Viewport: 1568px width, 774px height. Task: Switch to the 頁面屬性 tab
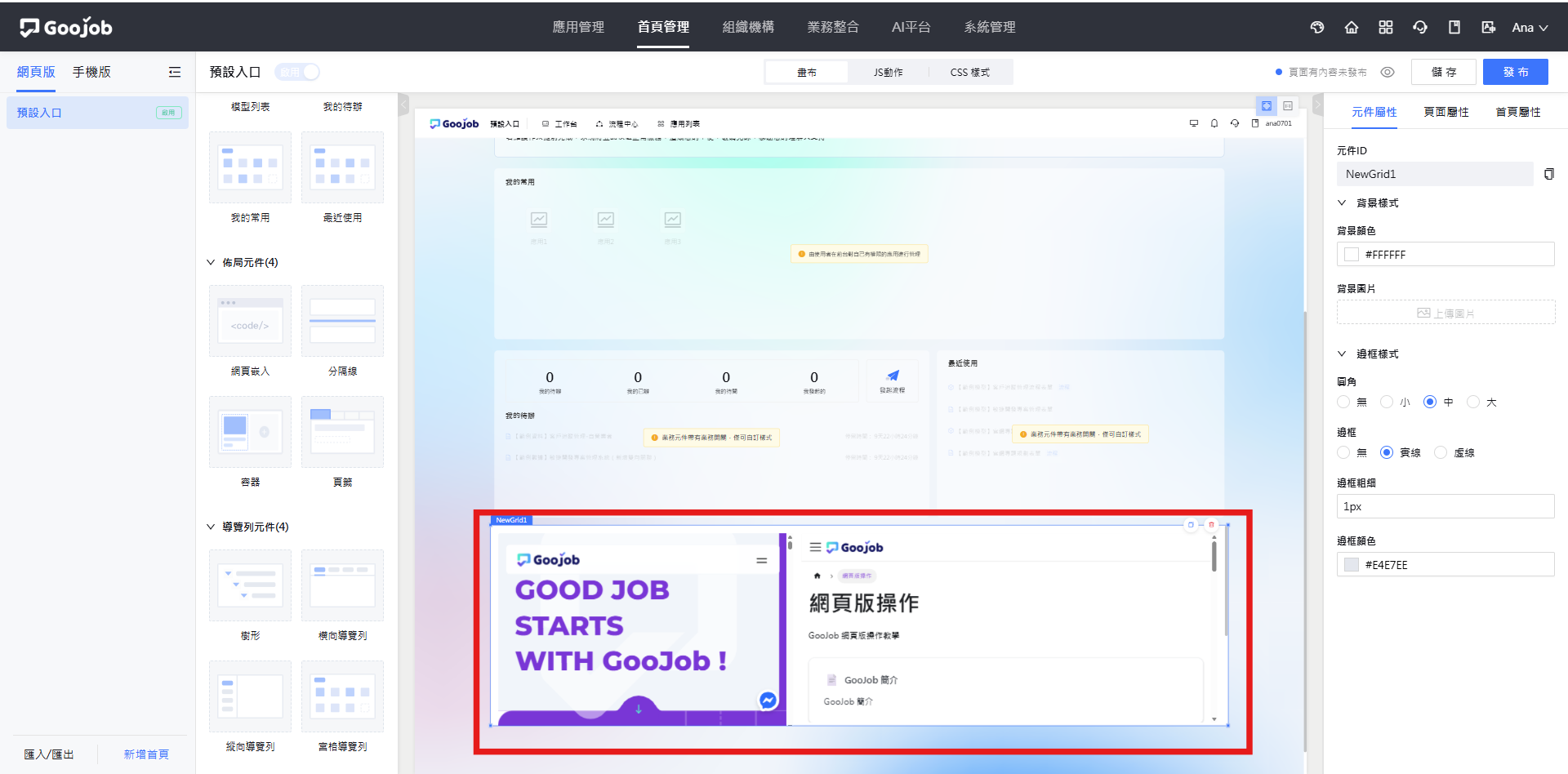click(1446, 112)
